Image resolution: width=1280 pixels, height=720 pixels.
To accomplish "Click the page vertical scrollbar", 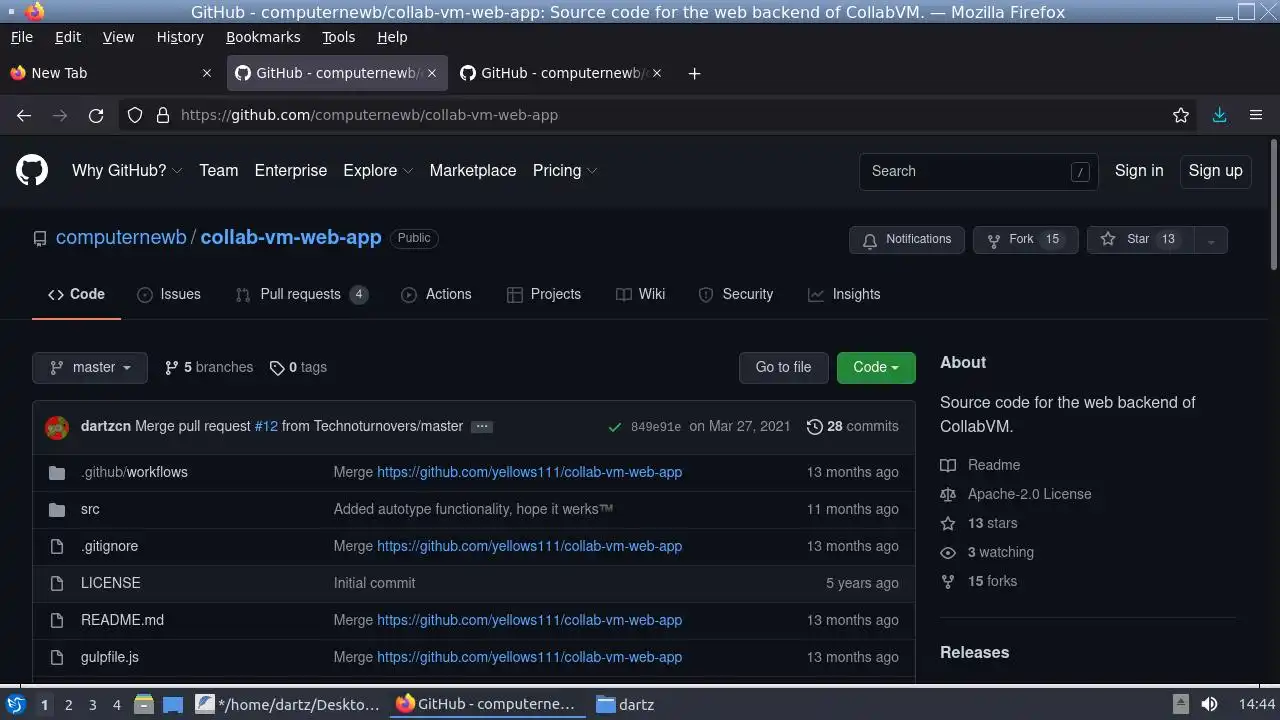I will point(1273,206).
